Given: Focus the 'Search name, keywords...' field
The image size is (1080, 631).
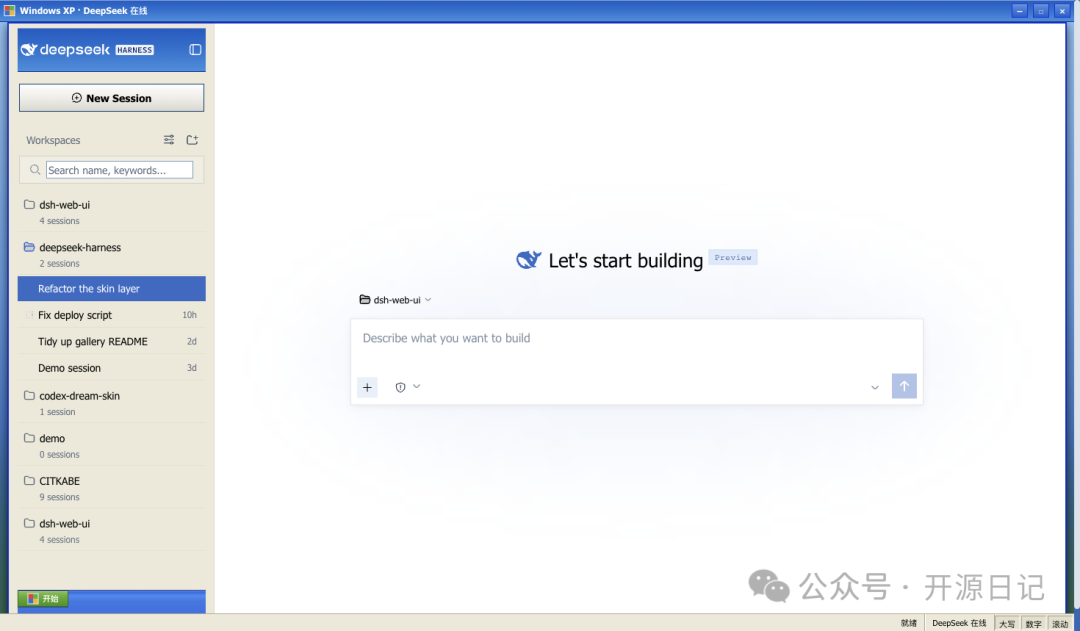Looking at the screenshot, I should 119,169.
